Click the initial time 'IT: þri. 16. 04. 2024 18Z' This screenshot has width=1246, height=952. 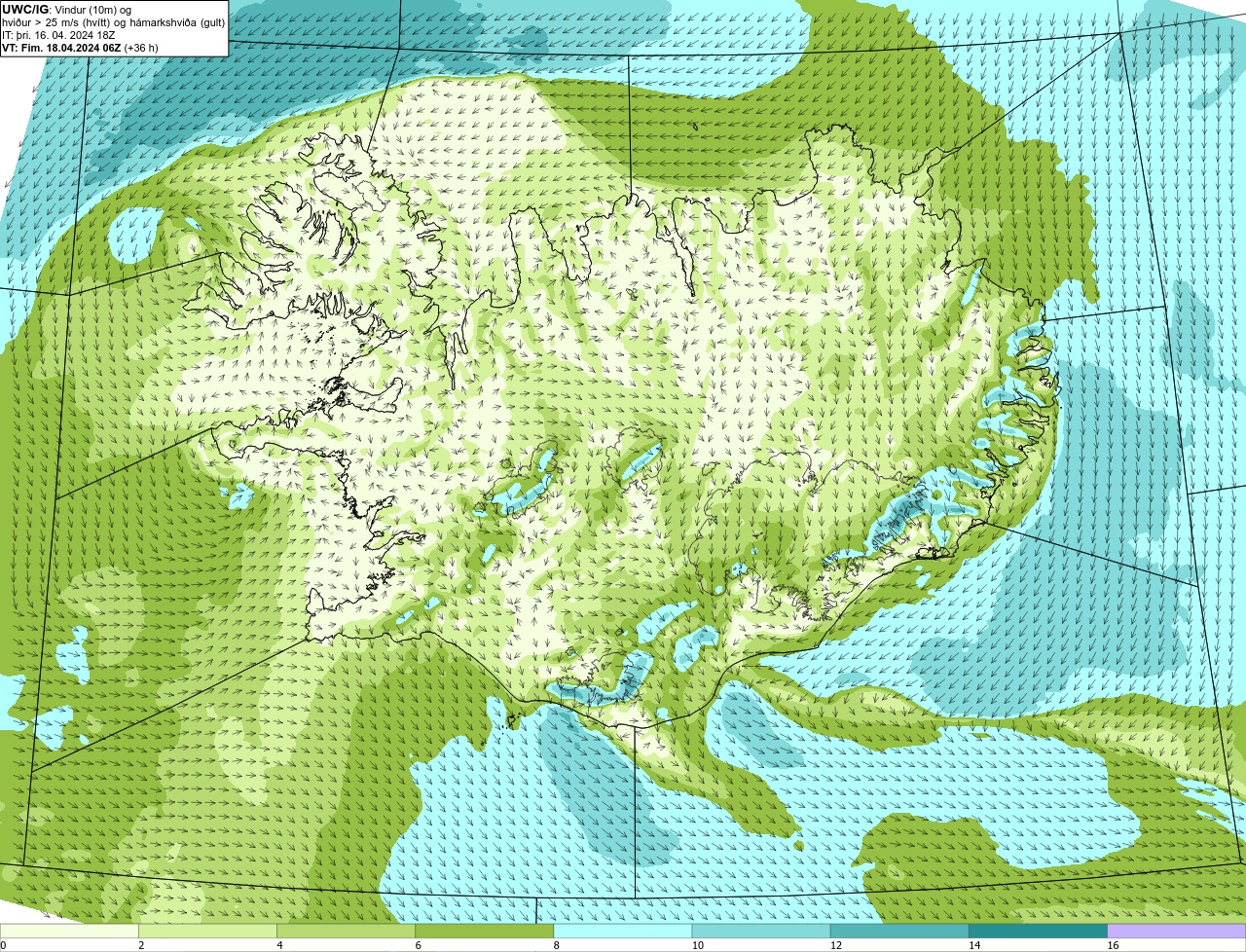tap(59, 35)
